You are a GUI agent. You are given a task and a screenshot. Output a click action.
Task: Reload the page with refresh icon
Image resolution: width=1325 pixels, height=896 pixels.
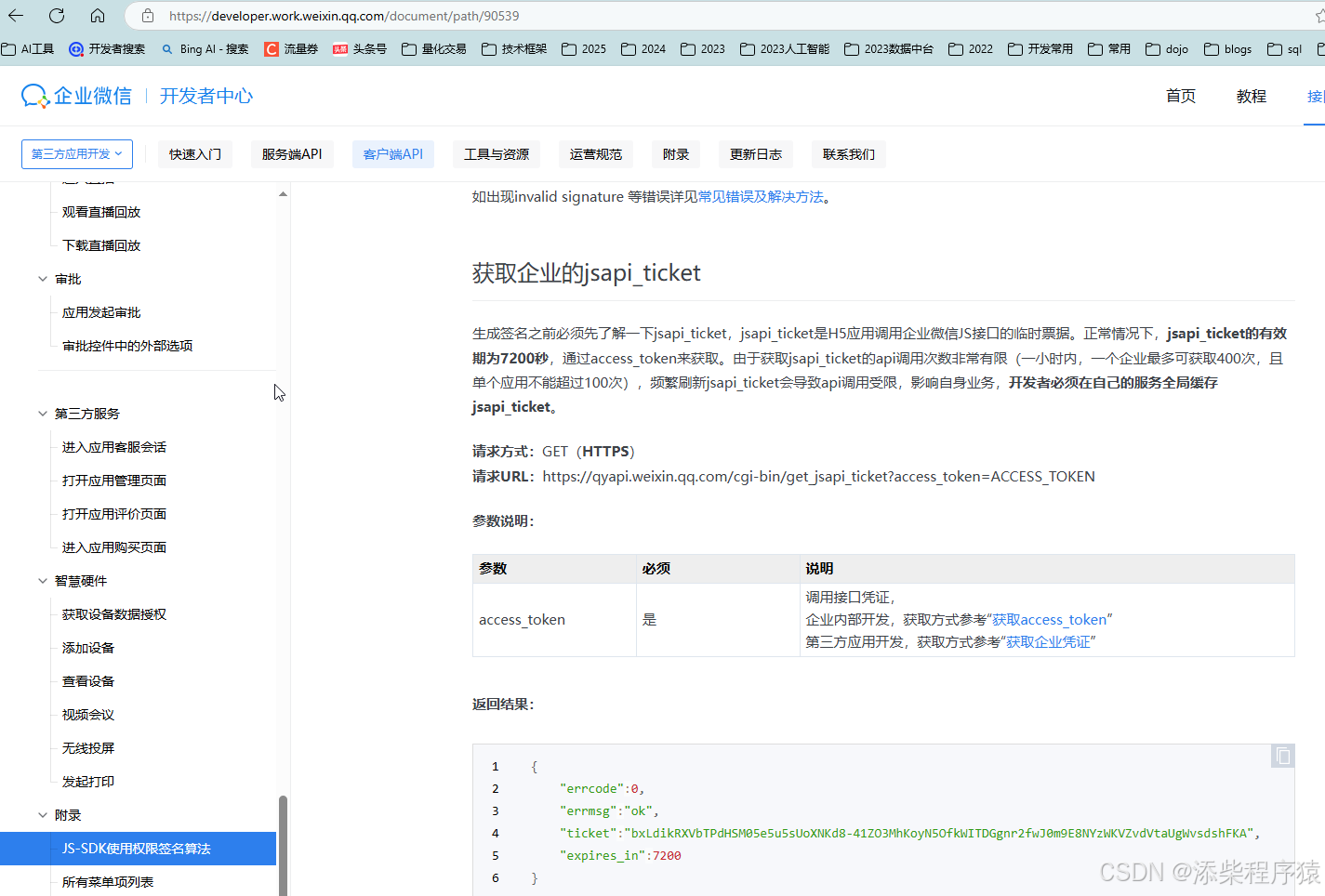point(57,16)
